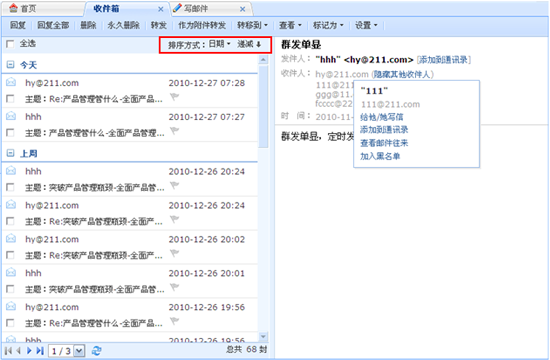Open the page number 1/3 dropdown
The width and height of the screenshot is (550, 360).
[80, 351]
